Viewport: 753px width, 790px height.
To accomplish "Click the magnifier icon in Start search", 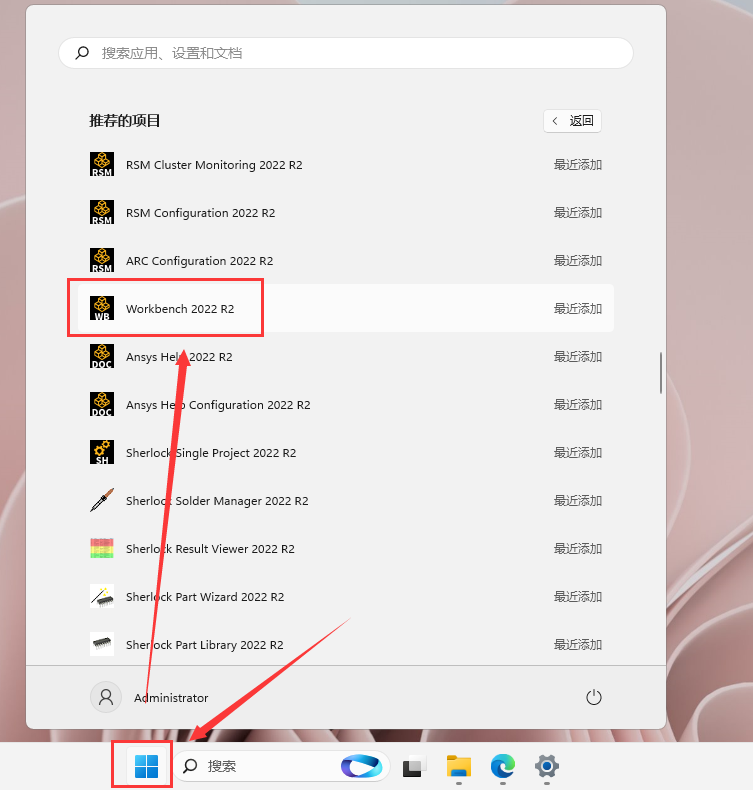I will click(83, 53).
